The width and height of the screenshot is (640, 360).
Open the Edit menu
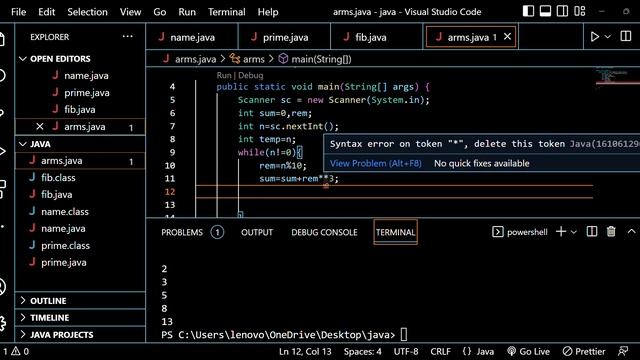(x=47, y=12)
